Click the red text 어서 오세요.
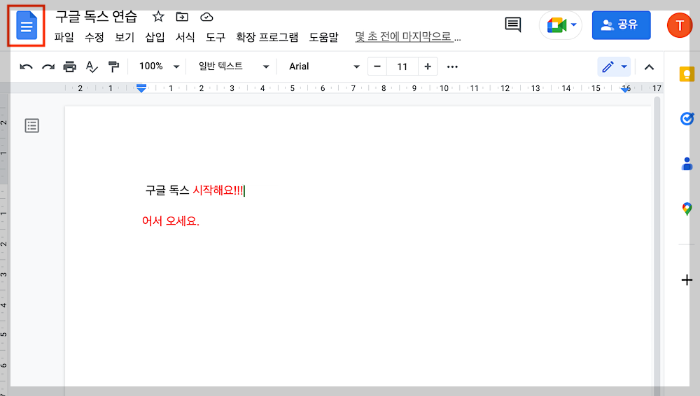This screenshot has width=700, height=396. (x=171, y=221)
